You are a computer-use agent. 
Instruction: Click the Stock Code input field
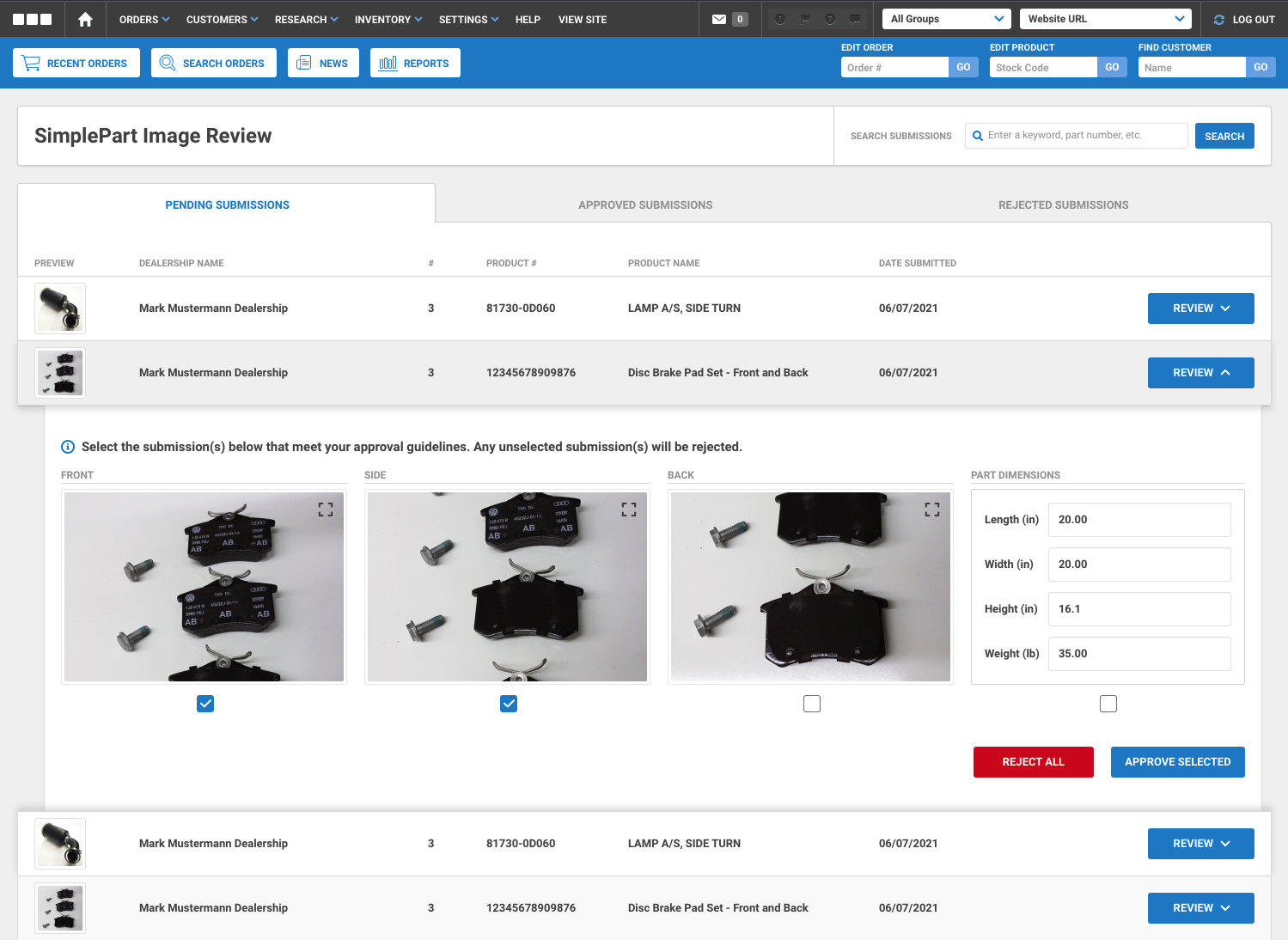click(x=1043, y=67)
